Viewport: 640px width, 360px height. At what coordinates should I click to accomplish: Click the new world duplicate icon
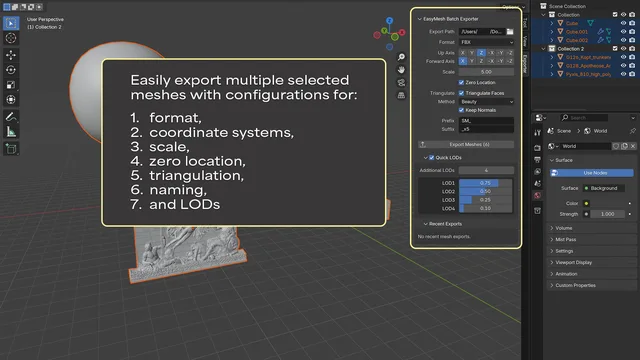(624, 146)
